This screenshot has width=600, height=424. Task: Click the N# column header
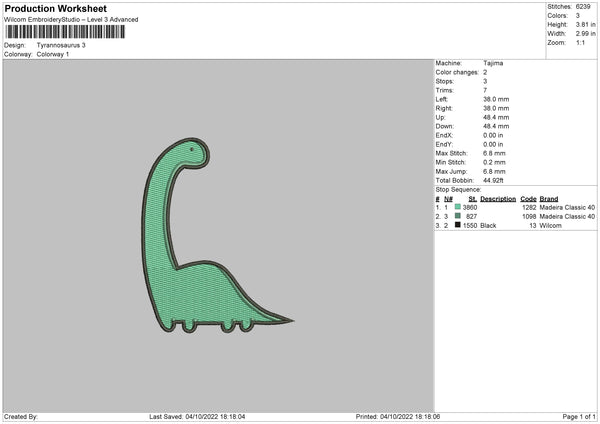[x=448, y=198]
